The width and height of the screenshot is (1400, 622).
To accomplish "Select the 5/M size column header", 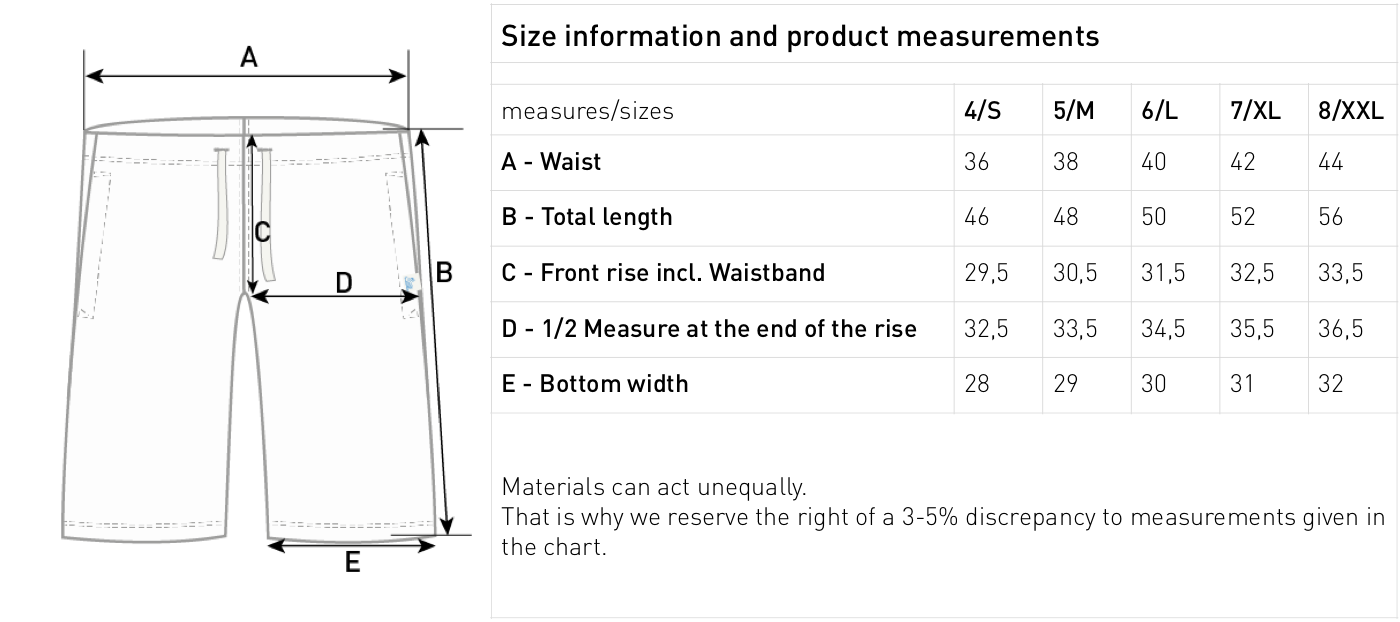I will click(1074, 111).
